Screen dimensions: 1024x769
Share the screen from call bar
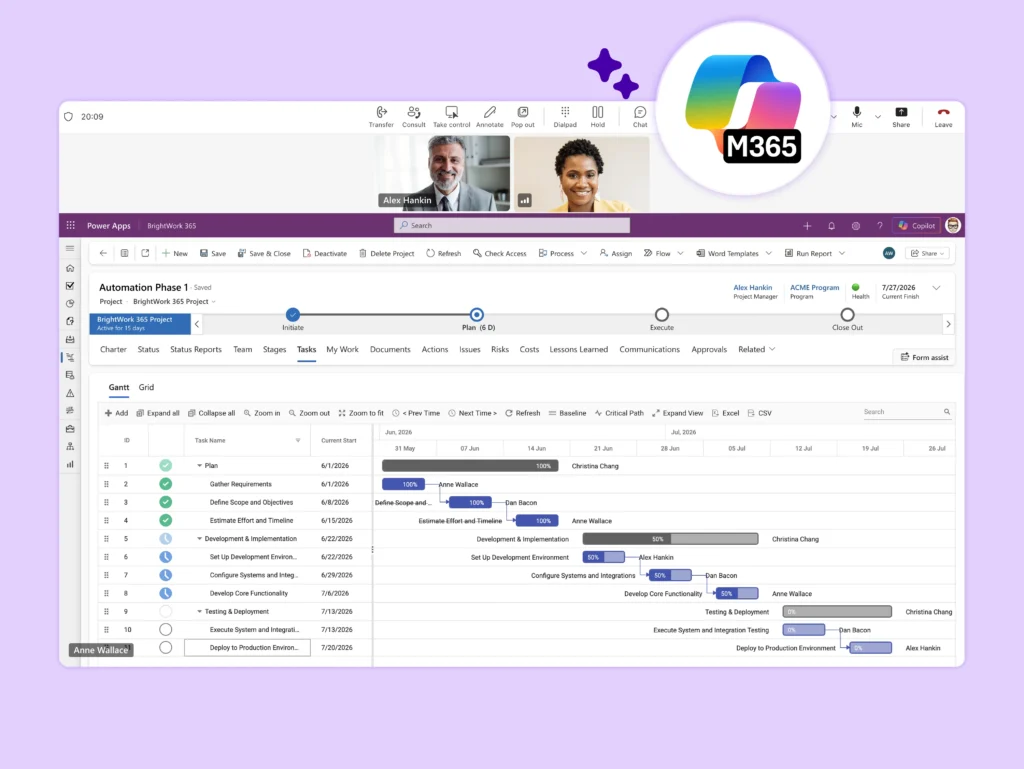click(901, 116)
